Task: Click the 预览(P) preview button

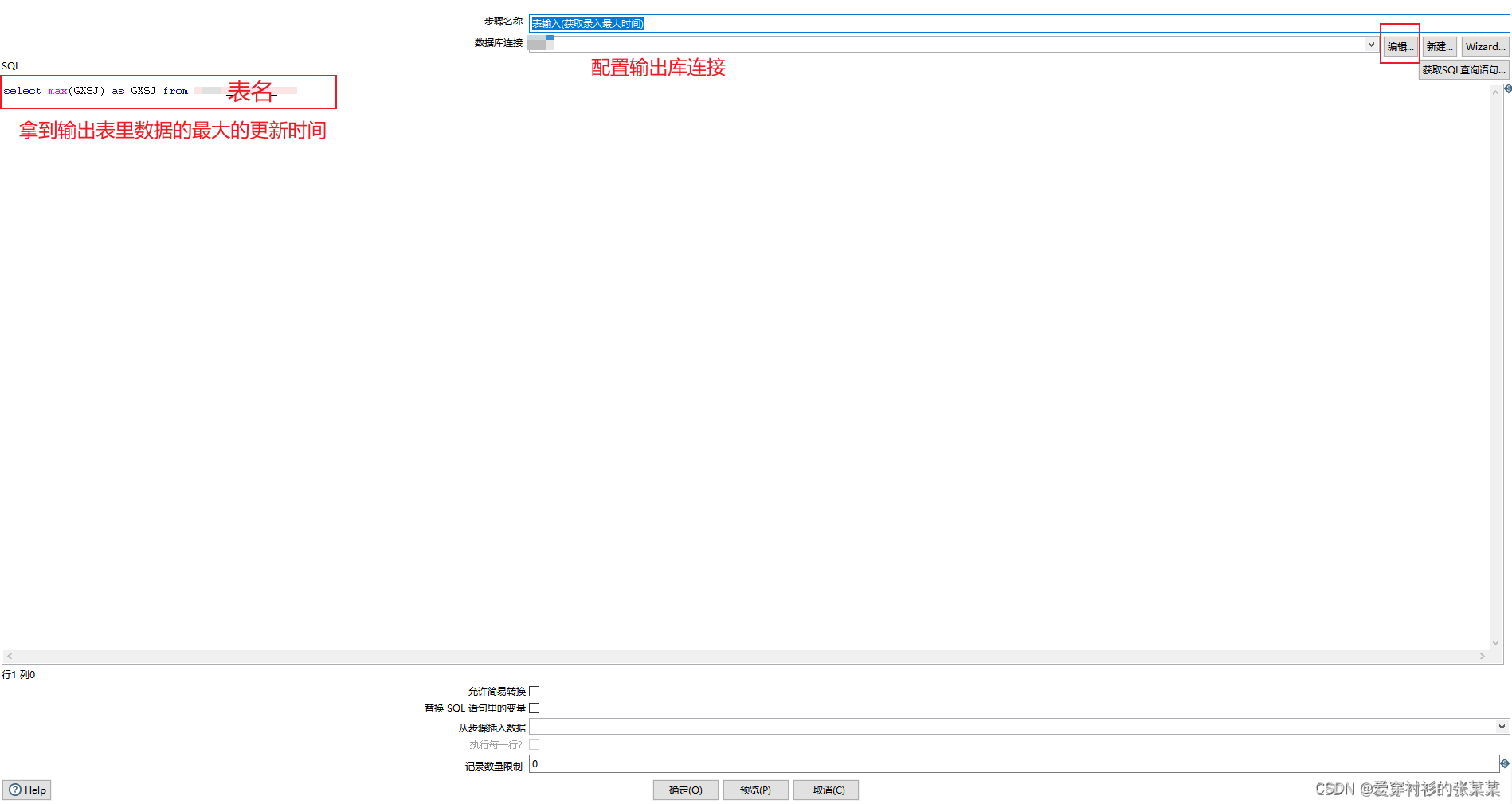Action: click(755, 790)
